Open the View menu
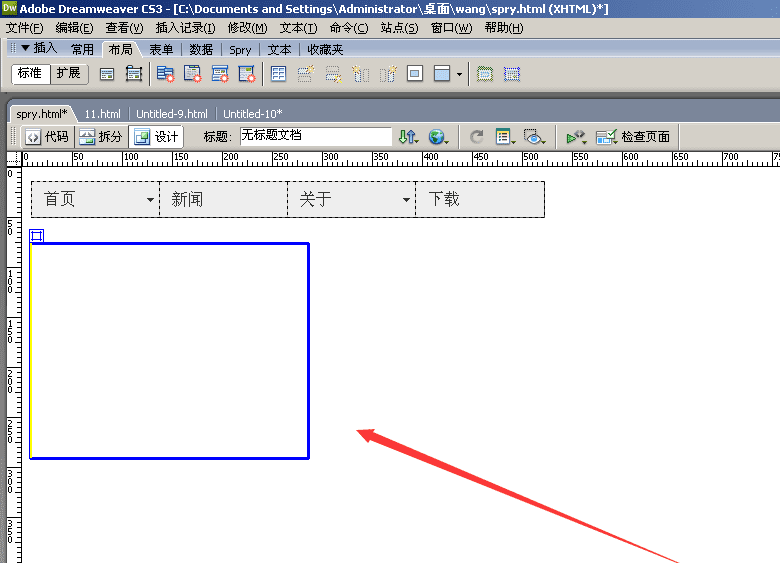This screenshot has height=563, width=780. pyautogui.click(x=124, y=28)
